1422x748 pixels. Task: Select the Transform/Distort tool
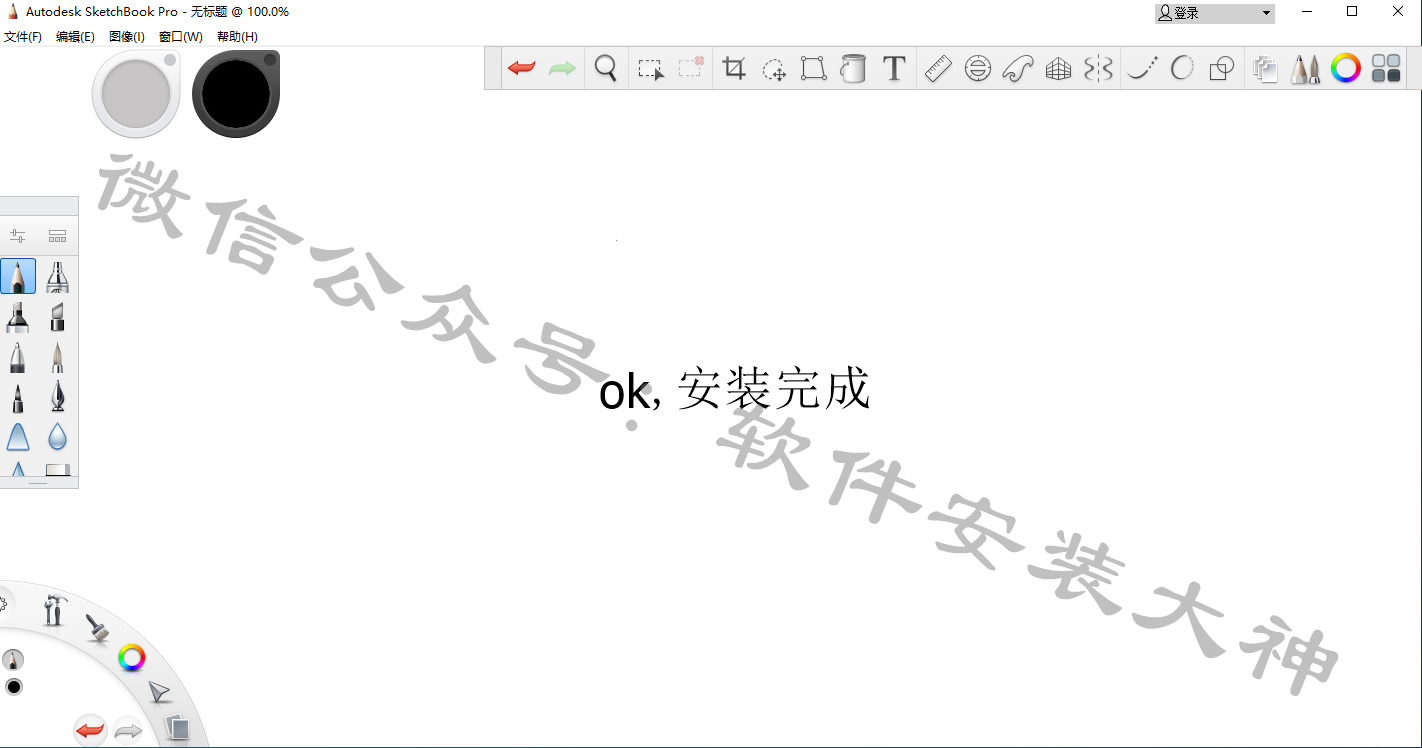[814, 68]
